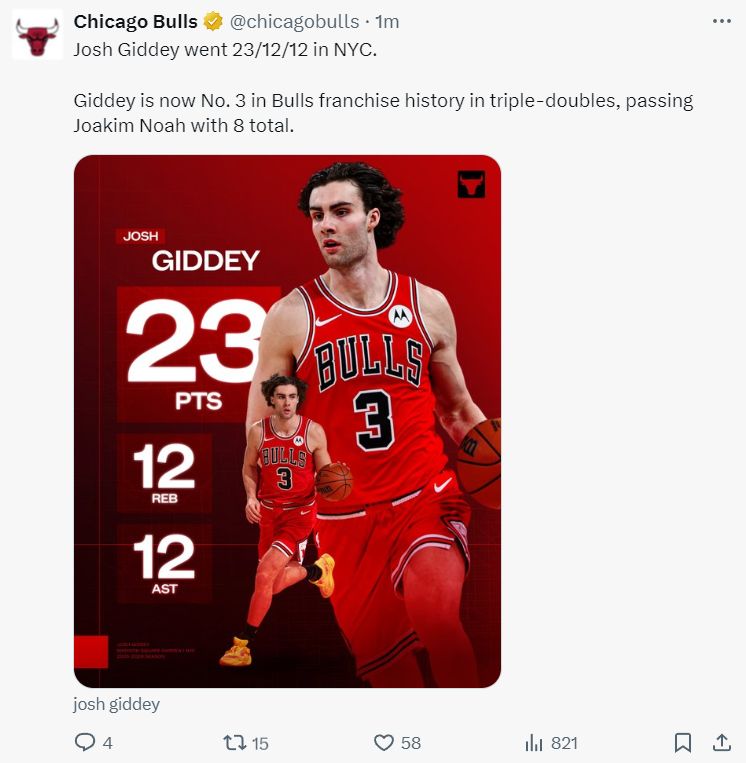
Task: View tweet analytics bar chart icon
Action: 533,743
